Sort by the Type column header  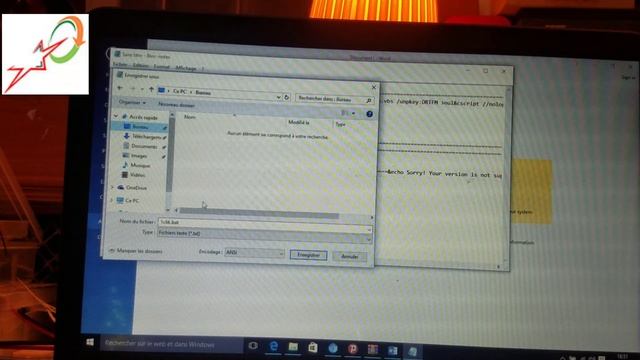340,124
